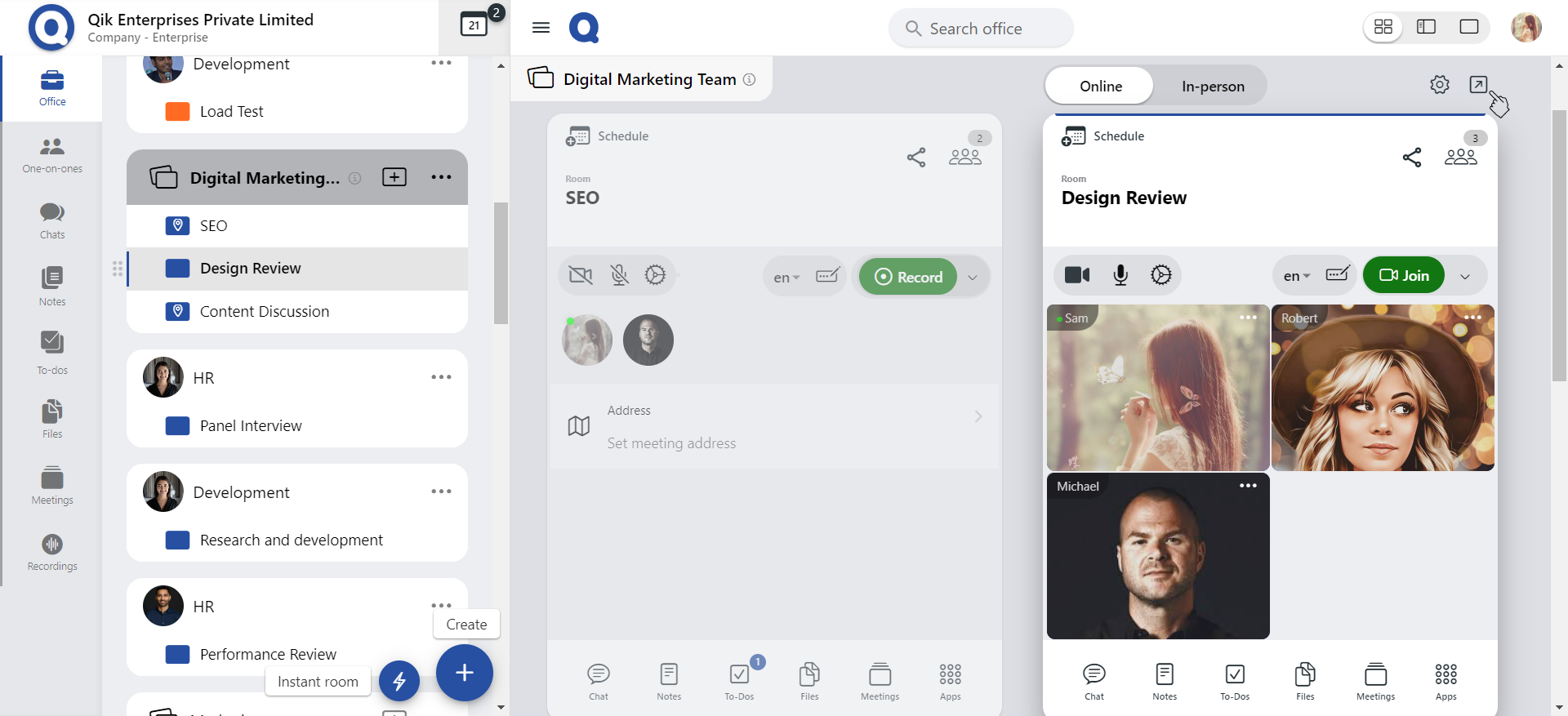
Task: Open Files in Design Review bottom bar
Action: pyautogui.click(x=1304, y=681)
